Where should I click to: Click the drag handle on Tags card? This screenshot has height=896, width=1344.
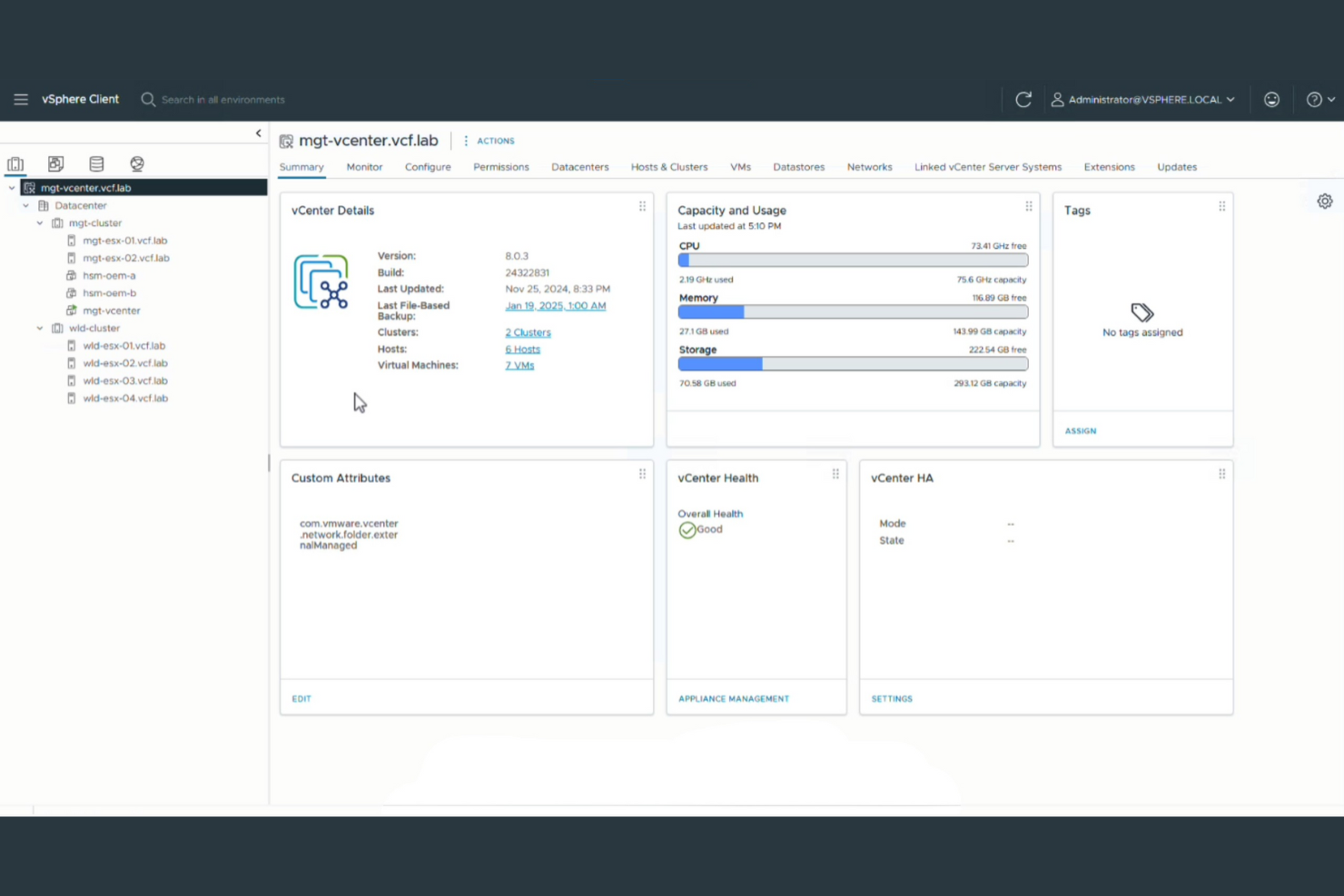[x=1222, y=206]
